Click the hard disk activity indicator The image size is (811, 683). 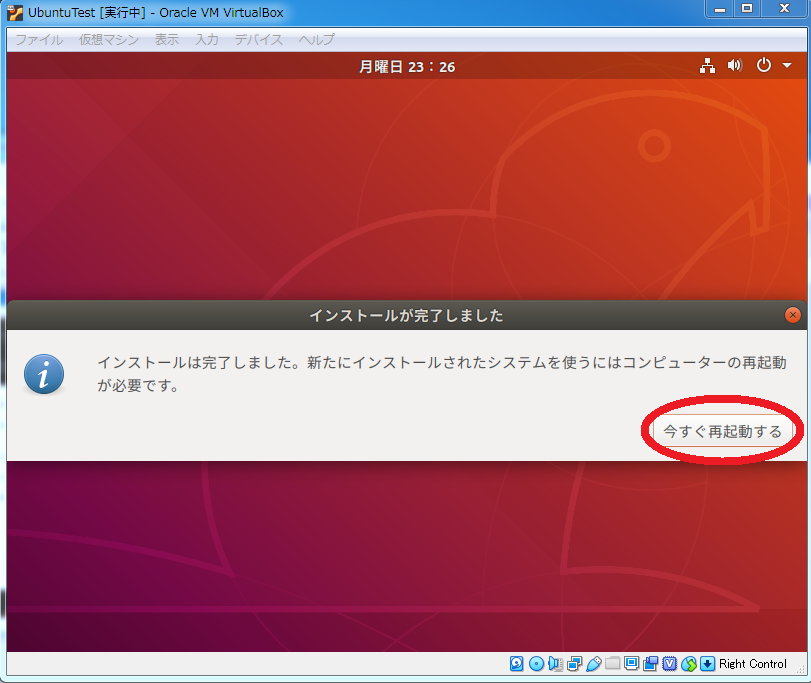pyautogui.click(x=516, y=663)
